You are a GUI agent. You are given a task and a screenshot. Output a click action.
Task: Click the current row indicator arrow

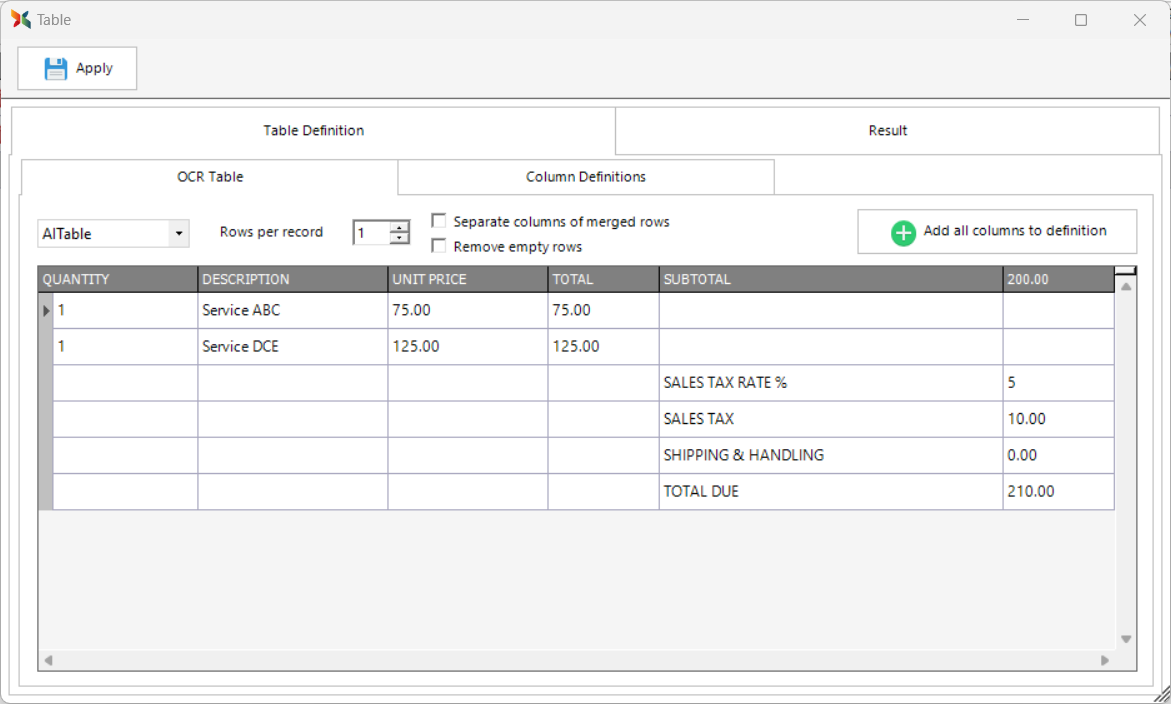46,311
